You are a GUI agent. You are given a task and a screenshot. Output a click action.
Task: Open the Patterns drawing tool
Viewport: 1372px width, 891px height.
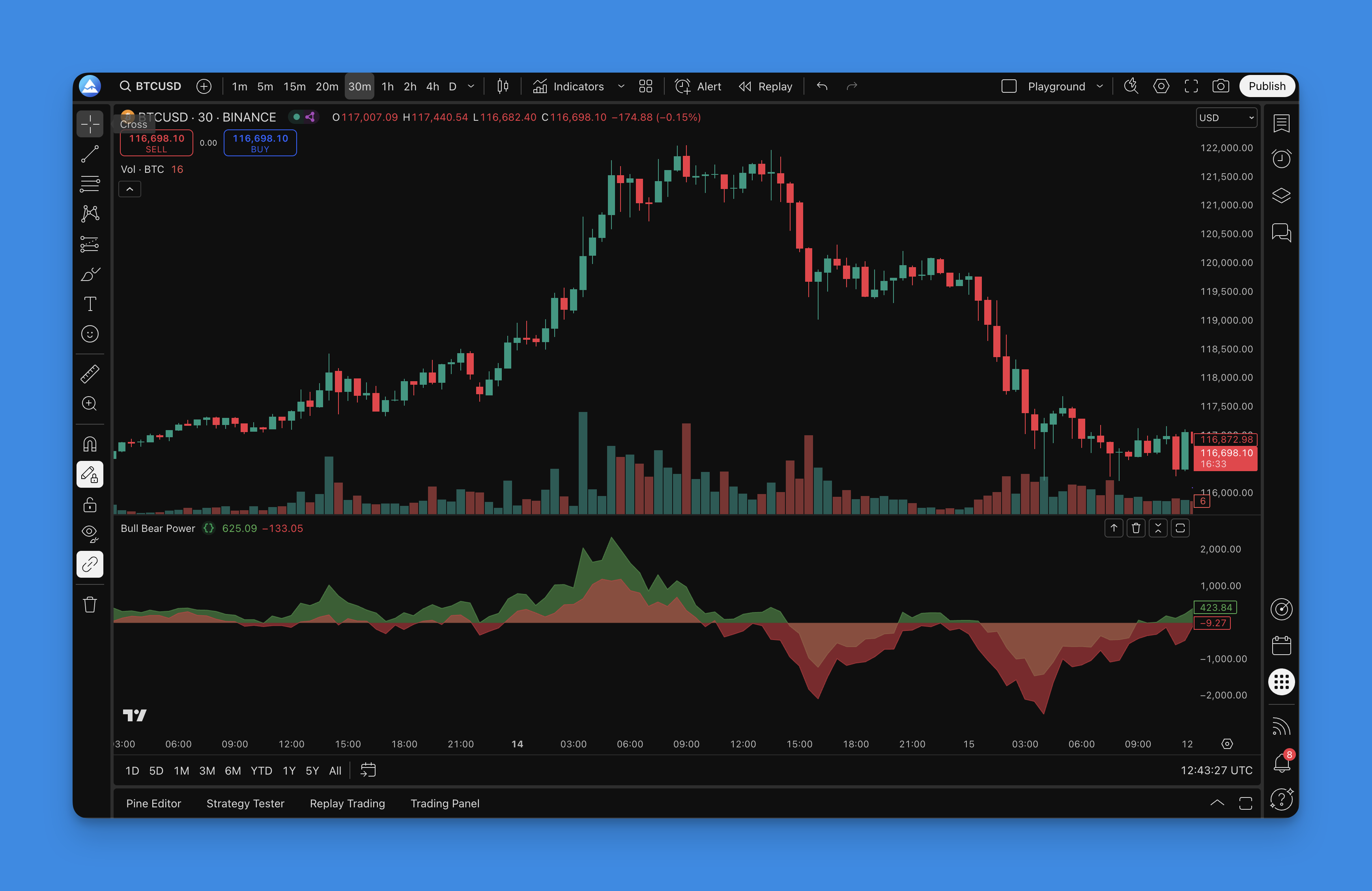pos(90,214)
